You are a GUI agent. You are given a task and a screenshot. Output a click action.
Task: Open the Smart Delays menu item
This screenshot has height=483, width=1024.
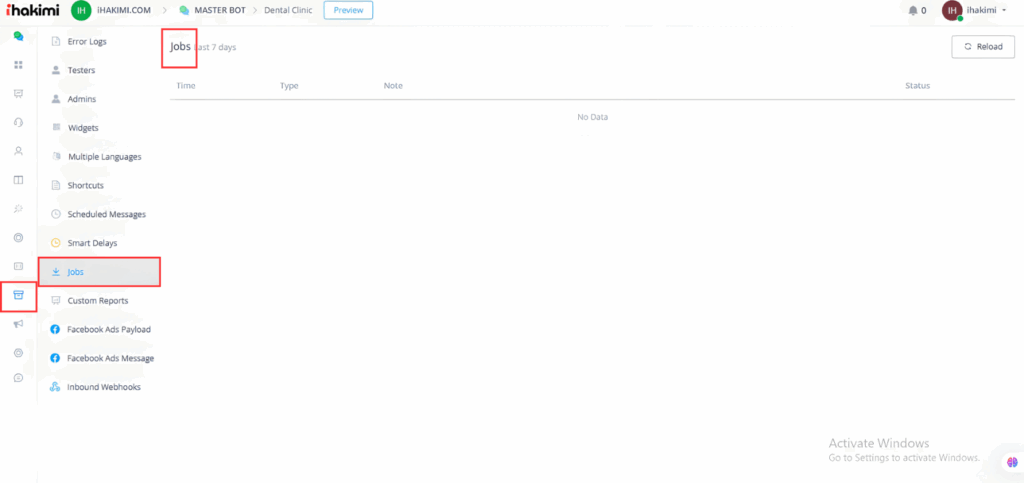pyautogui.click(x=92, y=243)
